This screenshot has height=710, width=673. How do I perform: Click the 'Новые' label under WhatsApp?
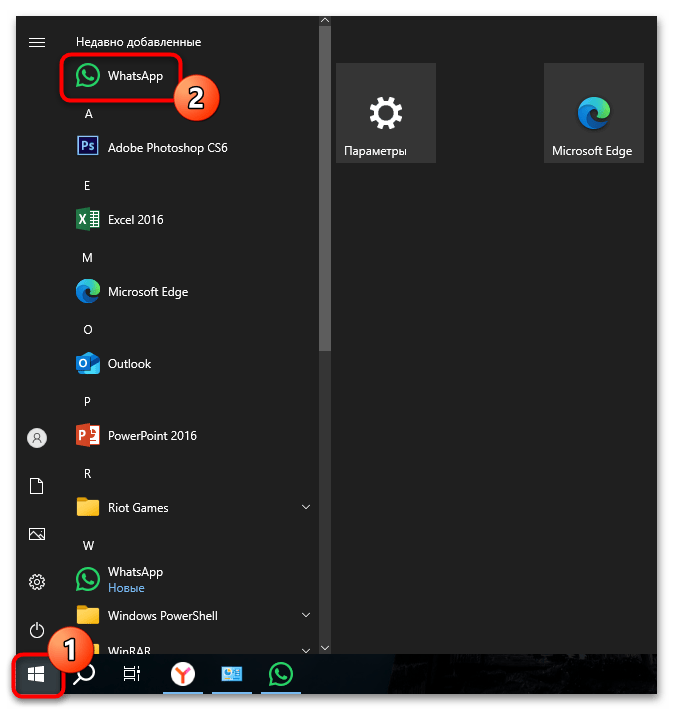tap(126, 588)
